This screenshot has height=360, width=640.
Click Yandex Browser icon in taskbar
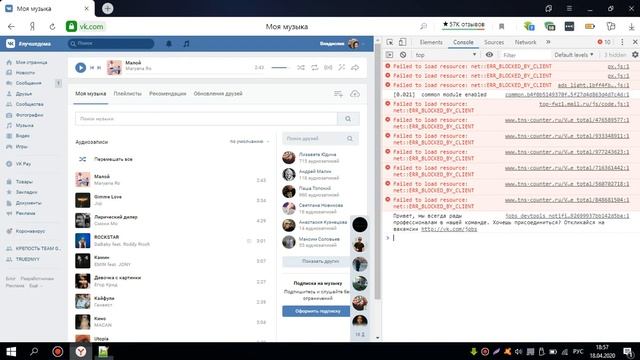81,351
